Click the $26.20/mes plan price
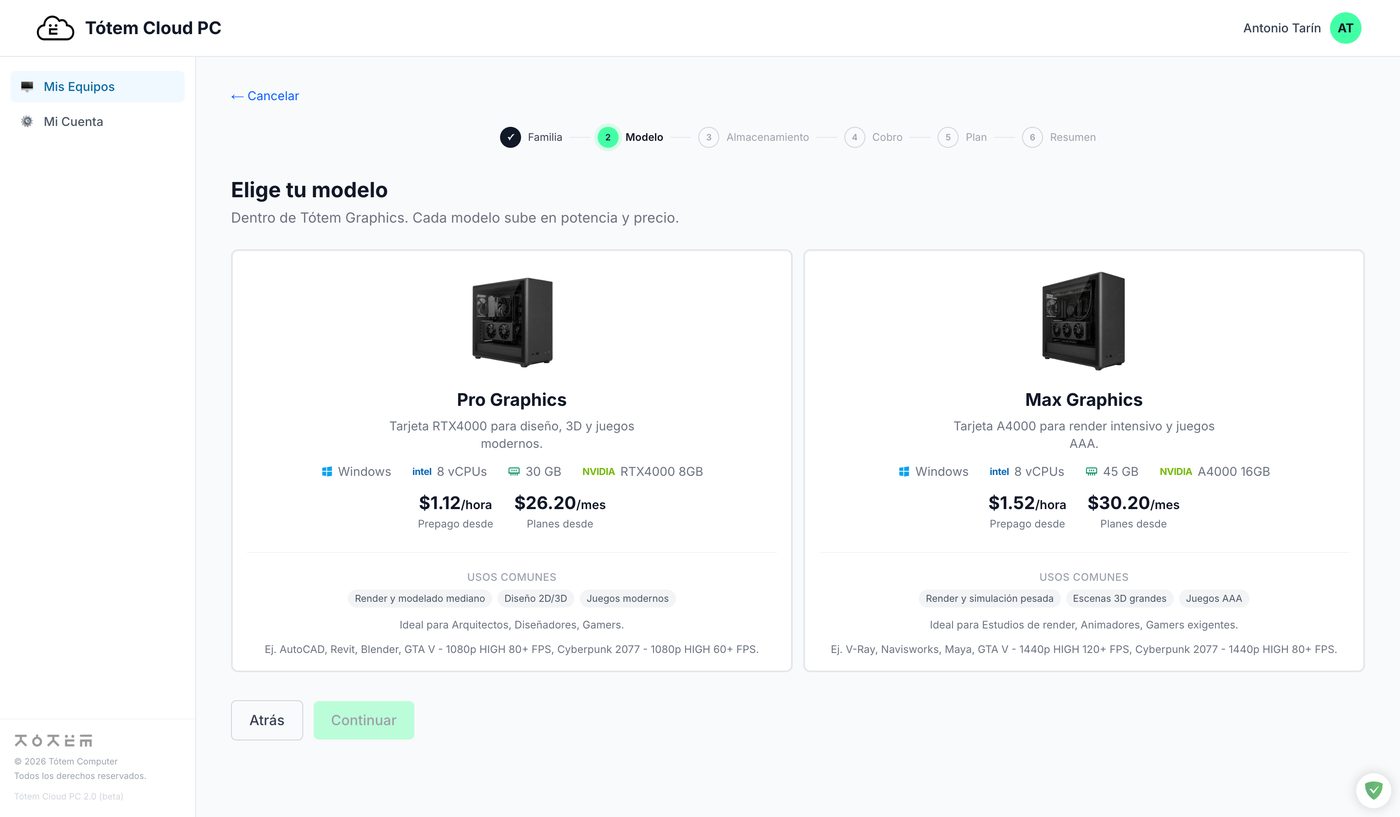Viewport: 1400px width, 817px height. (560, 503)
